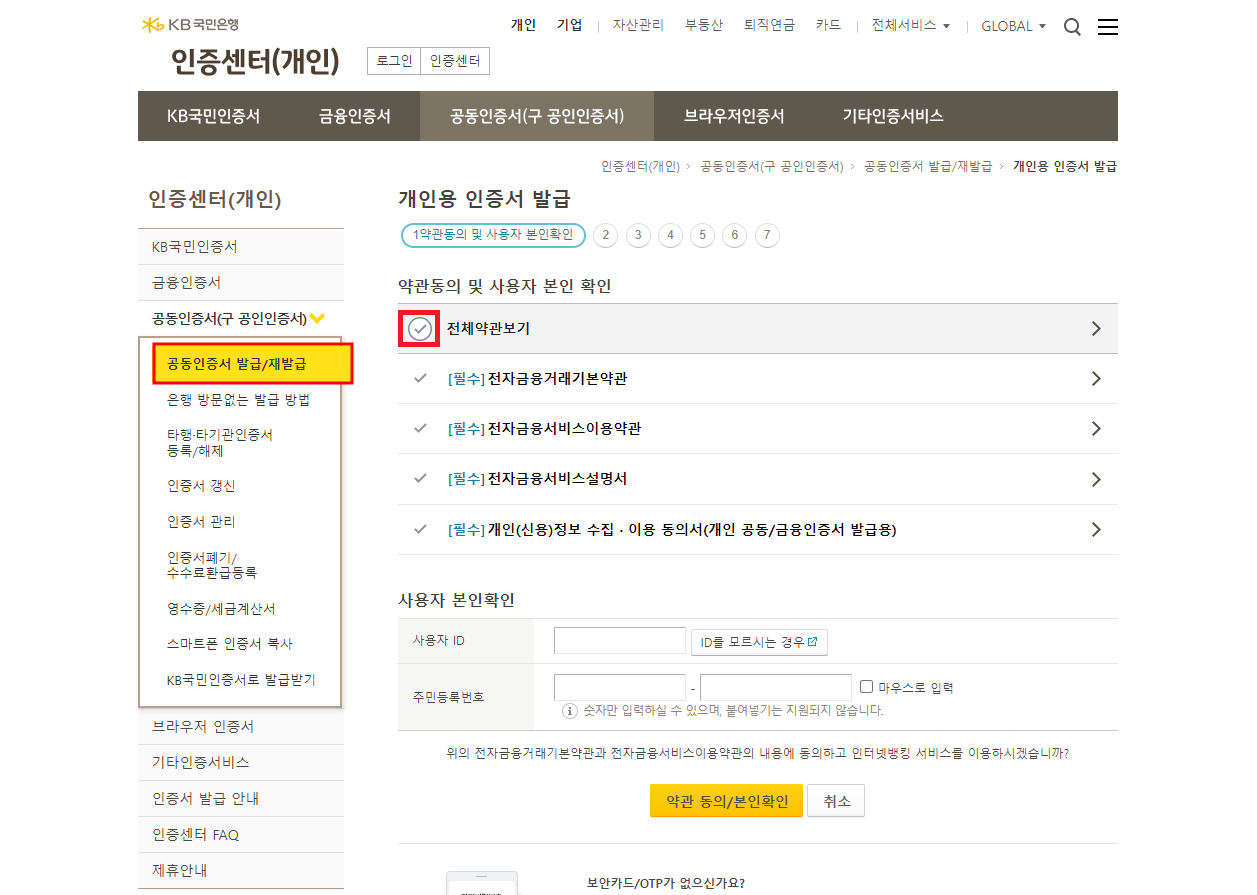Open the 카드 top menu
The width and height of the screenshot is (1257, 895).
click(828, 25)
